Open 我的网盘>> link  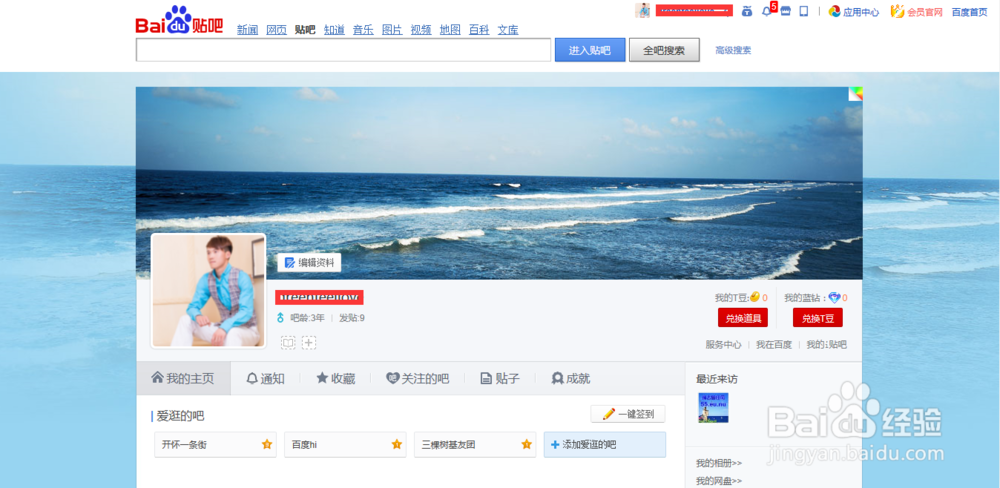click(719, 480)
